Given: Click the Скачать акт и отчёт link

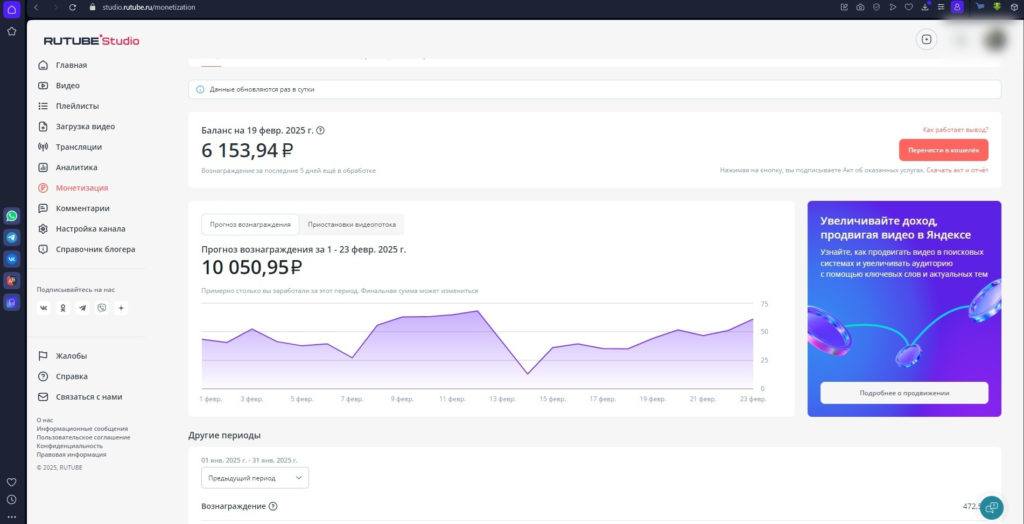Looking at the screenshot, I should (957, 171).
